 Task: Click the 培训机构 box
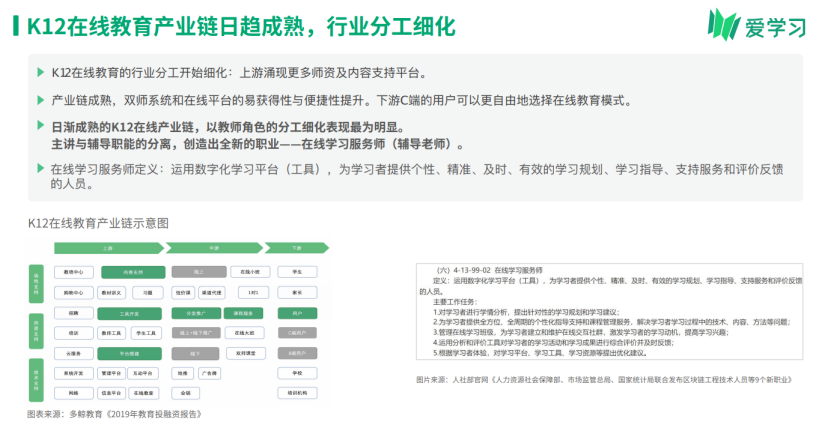[x=297, y=393]
